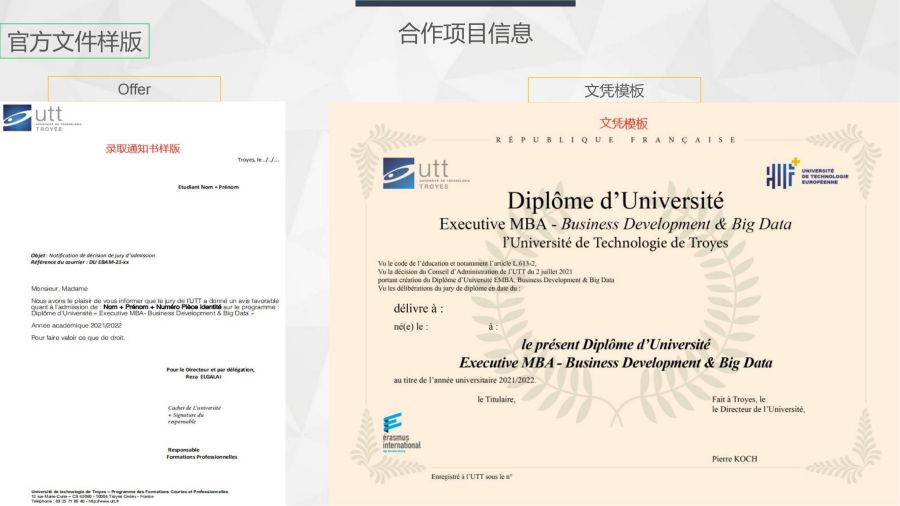Click the Diplôme d'Université title

click(x=615, y=201)
